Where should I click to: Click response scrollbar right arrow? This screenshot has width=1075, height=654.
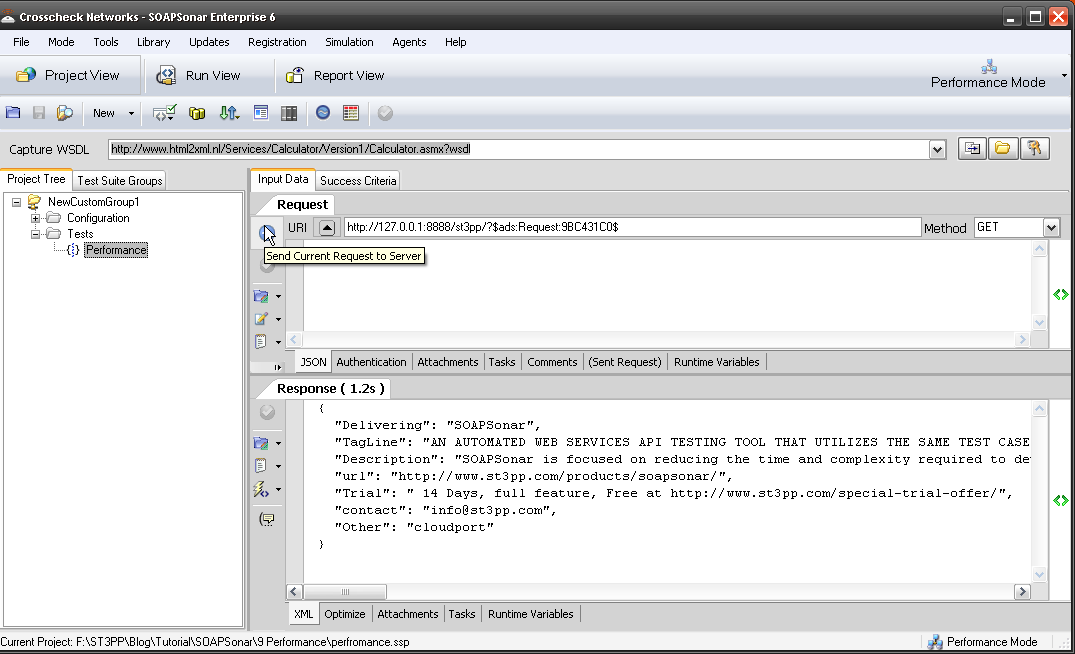(x=1022, y=592)
